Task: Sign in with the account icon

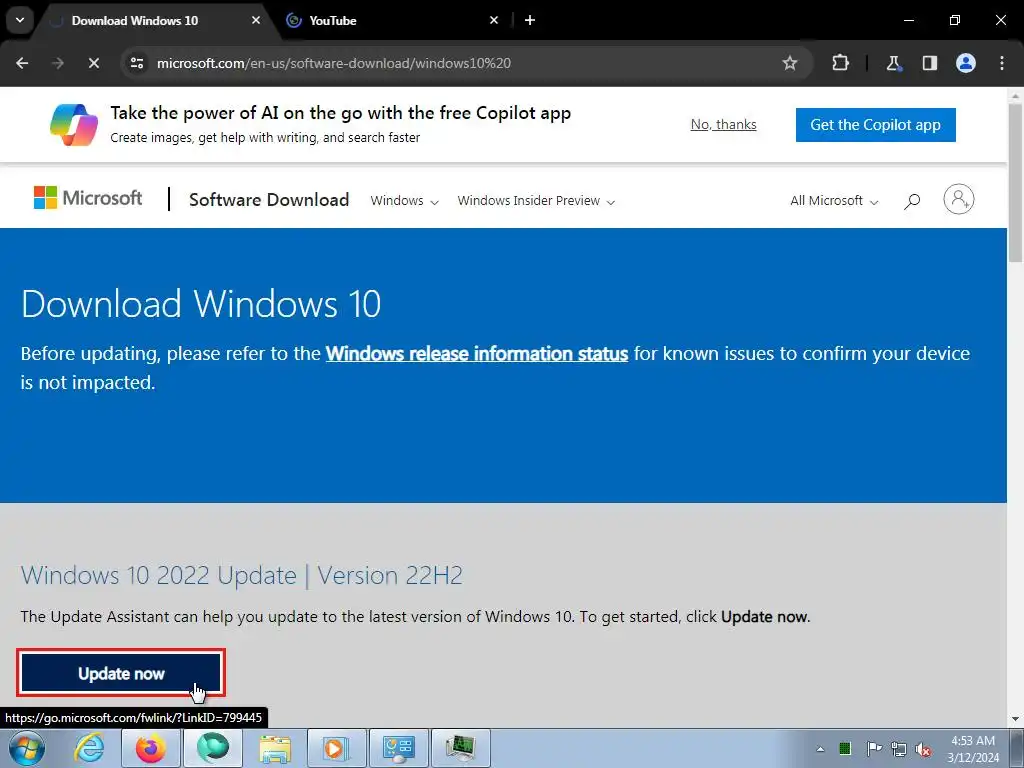Action: 959,199
